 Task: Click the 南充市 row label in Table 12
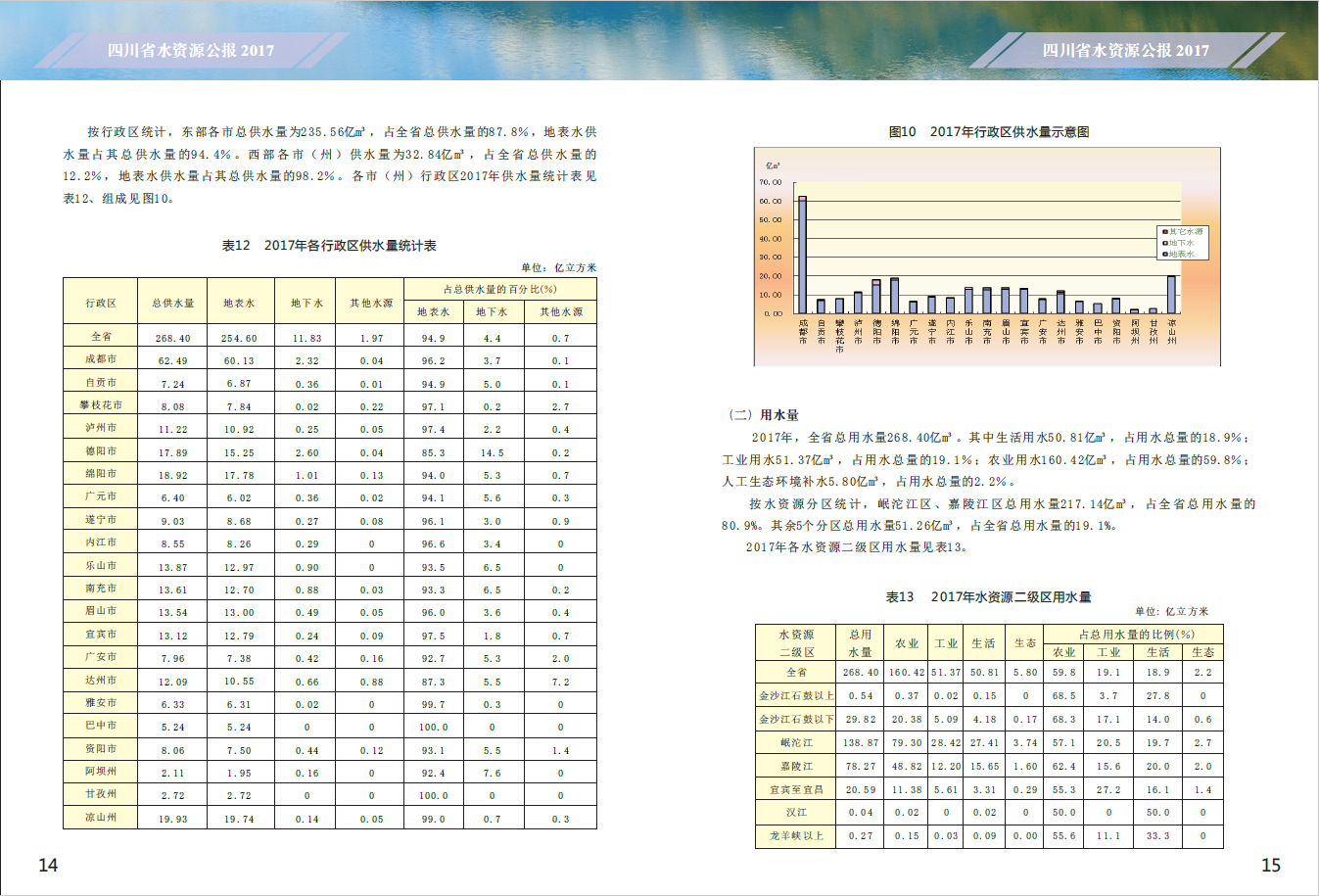click(x=101, y=589)
